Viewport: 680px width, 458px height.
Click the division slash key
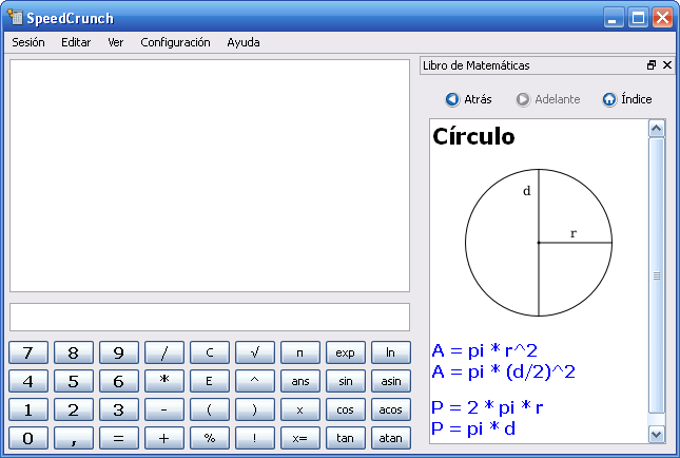click(x=164, y=353)
